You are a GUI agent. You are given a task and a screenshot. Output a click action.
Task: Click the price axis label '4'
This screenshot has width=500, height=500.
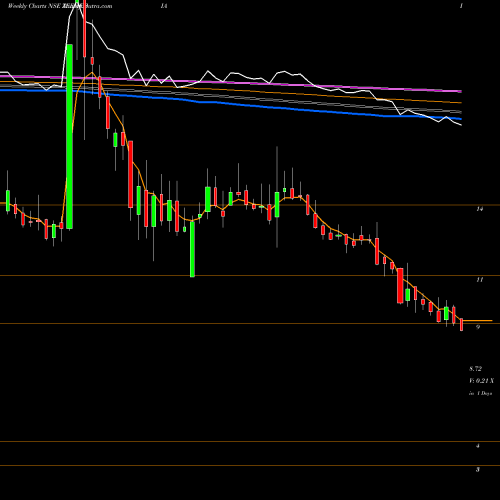(x=478, y=446)
